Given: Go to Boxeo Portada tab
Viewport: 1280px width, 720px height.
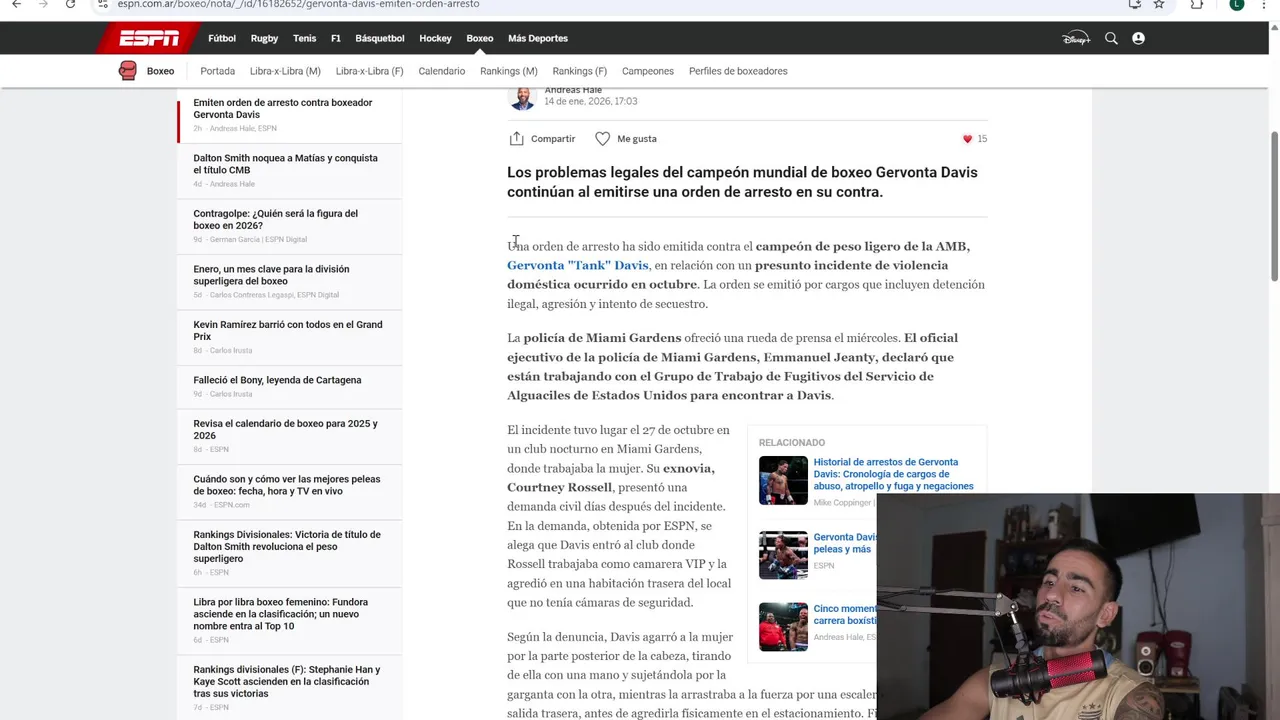Looking at the screenshot, I should [217, 71].
